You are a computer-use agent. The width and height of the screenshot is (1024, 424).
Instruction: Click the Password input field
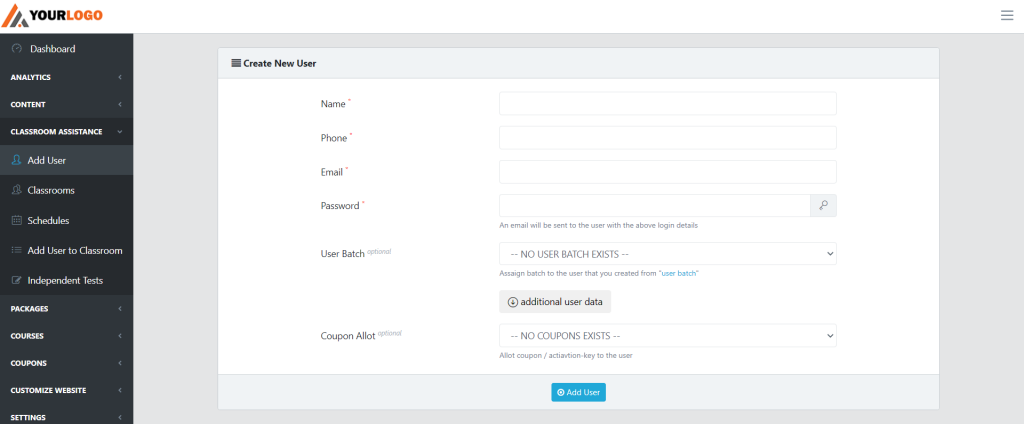pyautogui.click(x=655, y=205)
